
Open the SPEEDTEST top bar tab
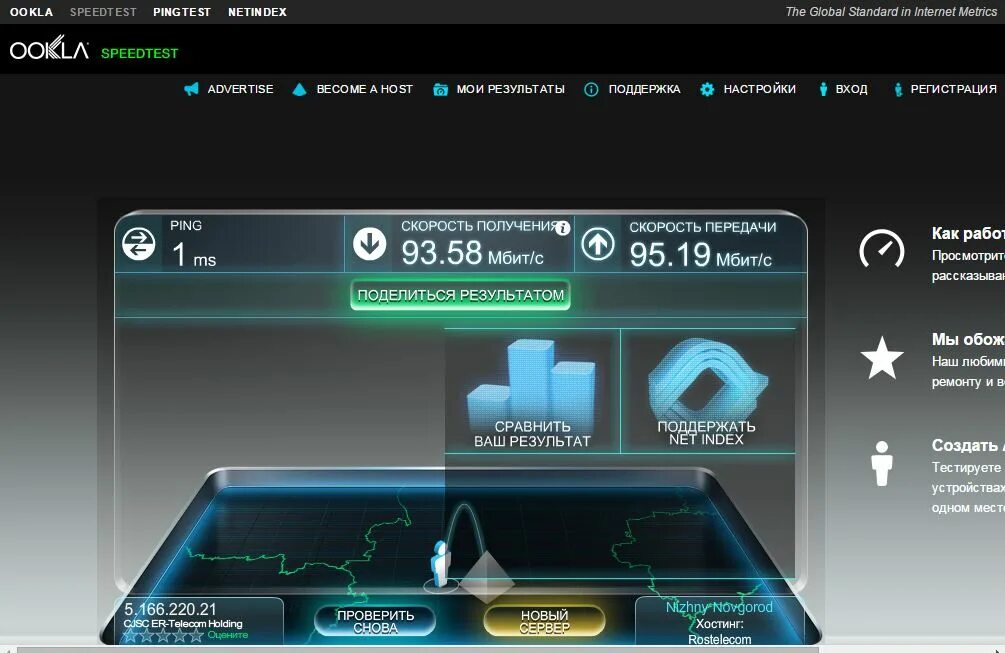(103, 12)
